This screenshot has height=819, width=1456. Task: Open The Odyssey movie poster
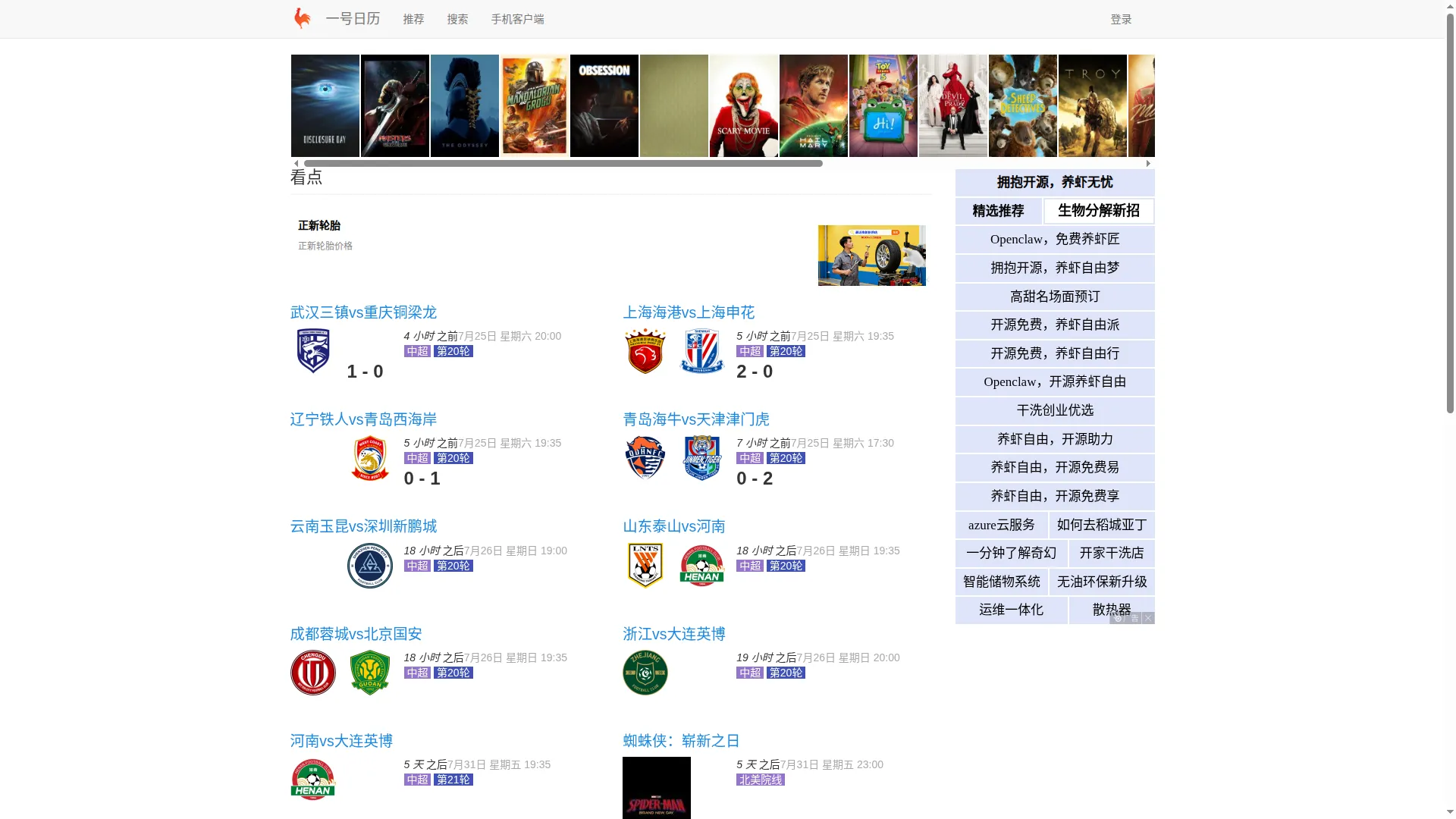(465, 105)
